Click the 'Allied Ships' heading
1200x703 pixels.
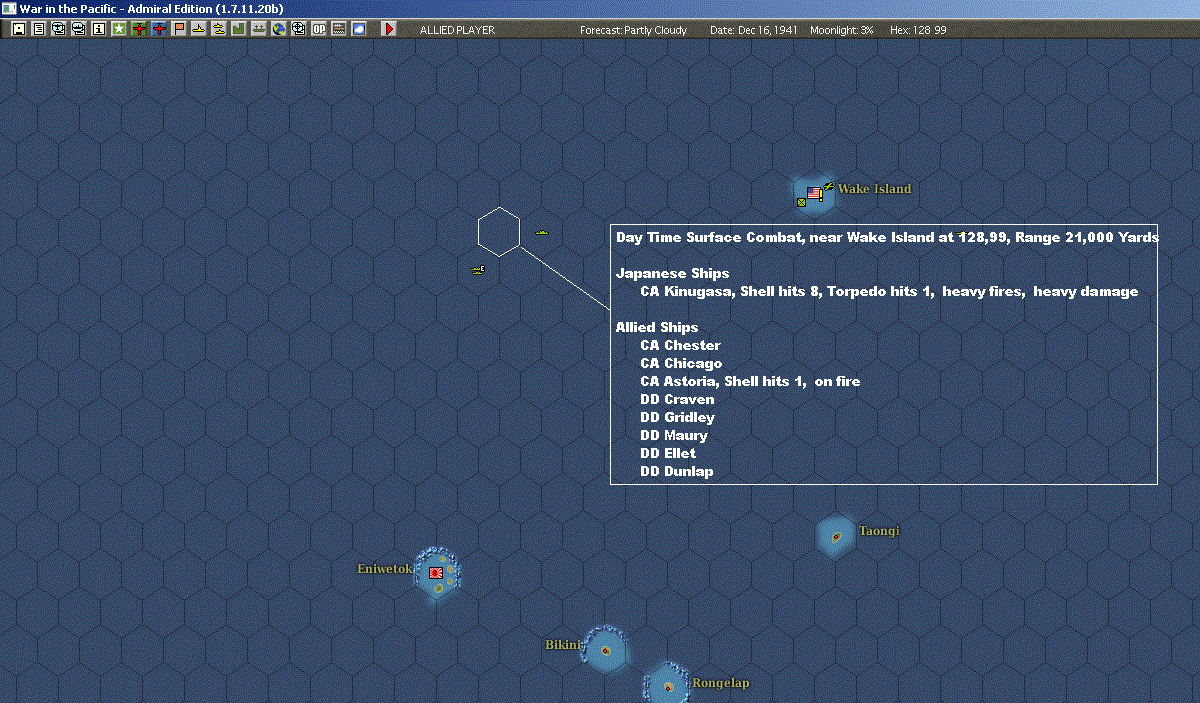click(x=657, y=328)
